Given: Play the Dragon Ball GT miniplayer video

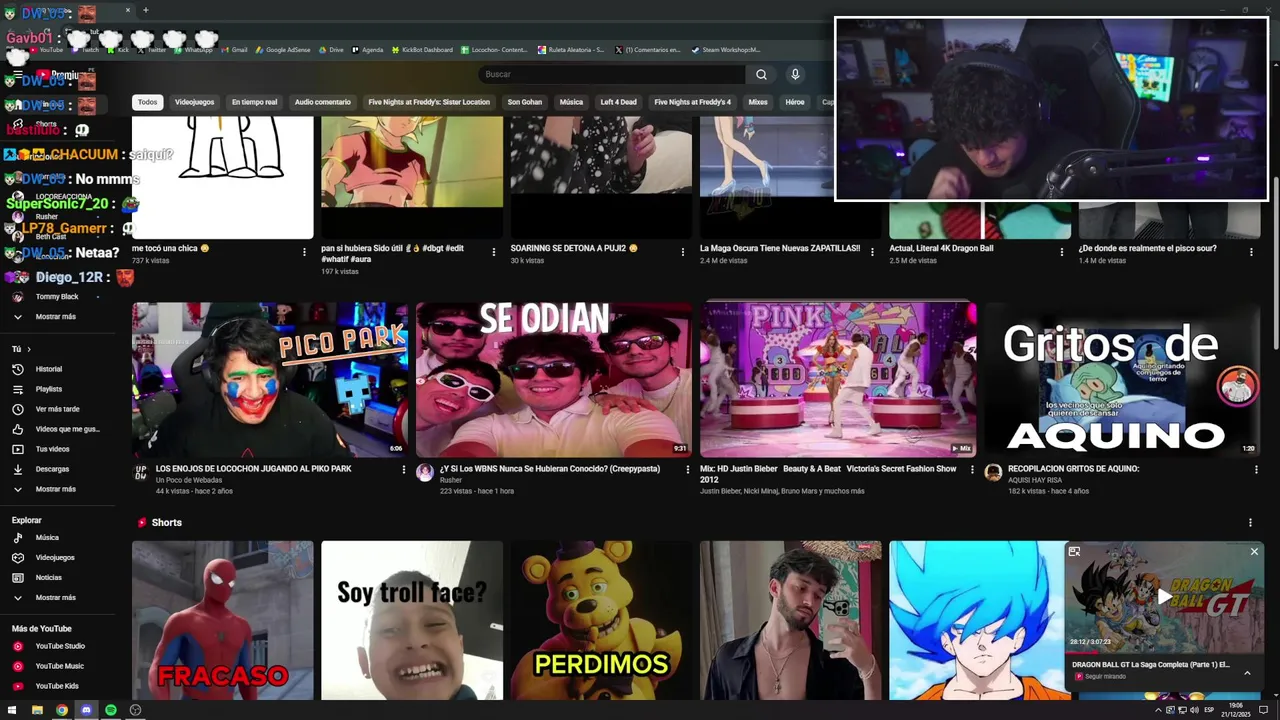Looking at the screenshot, I should tap(1164, 597).
